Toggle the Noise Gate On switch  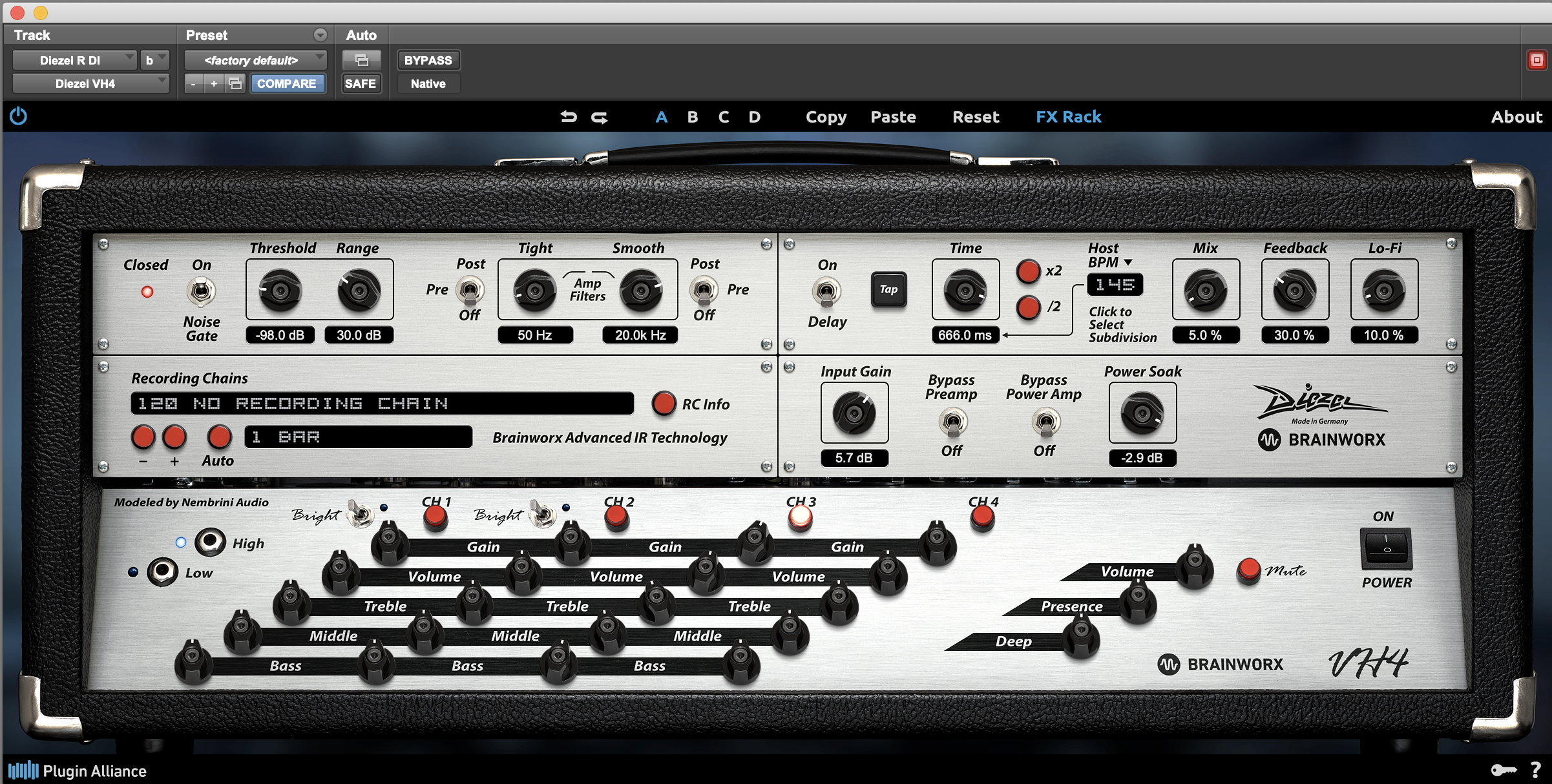(x=201, y=292)
